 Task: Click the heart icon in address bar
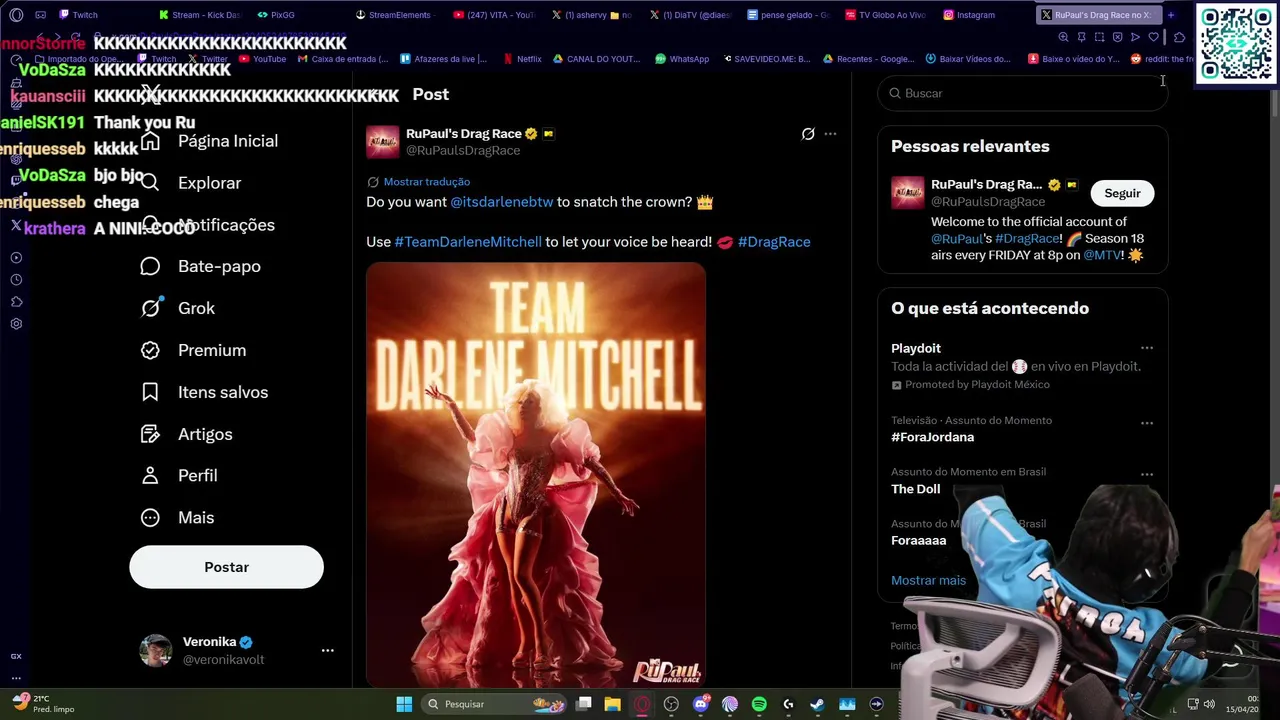click(x=1153, y=37)
